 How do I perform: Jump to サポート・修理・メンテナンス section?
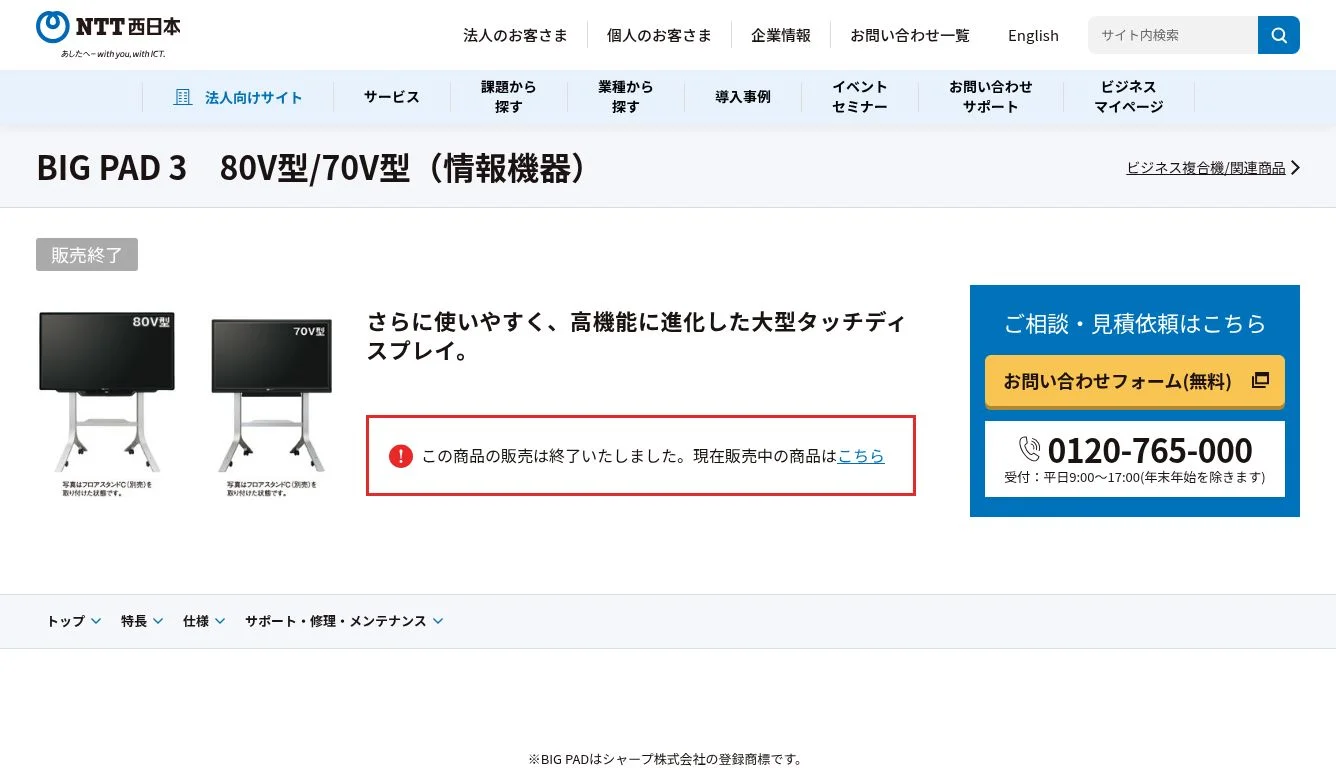point(344,621)
